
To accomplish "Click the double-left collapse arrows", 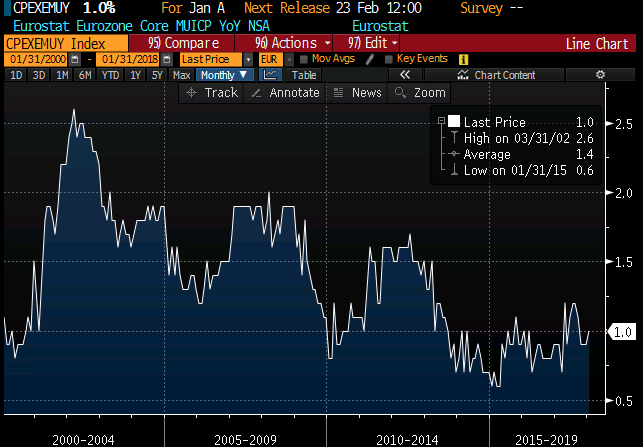I will 405,75.
